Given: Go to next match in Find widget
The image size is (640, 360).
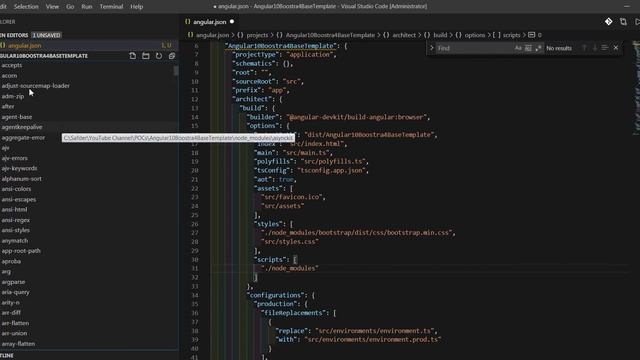Looking at the screenshot, I should (595, 48).
